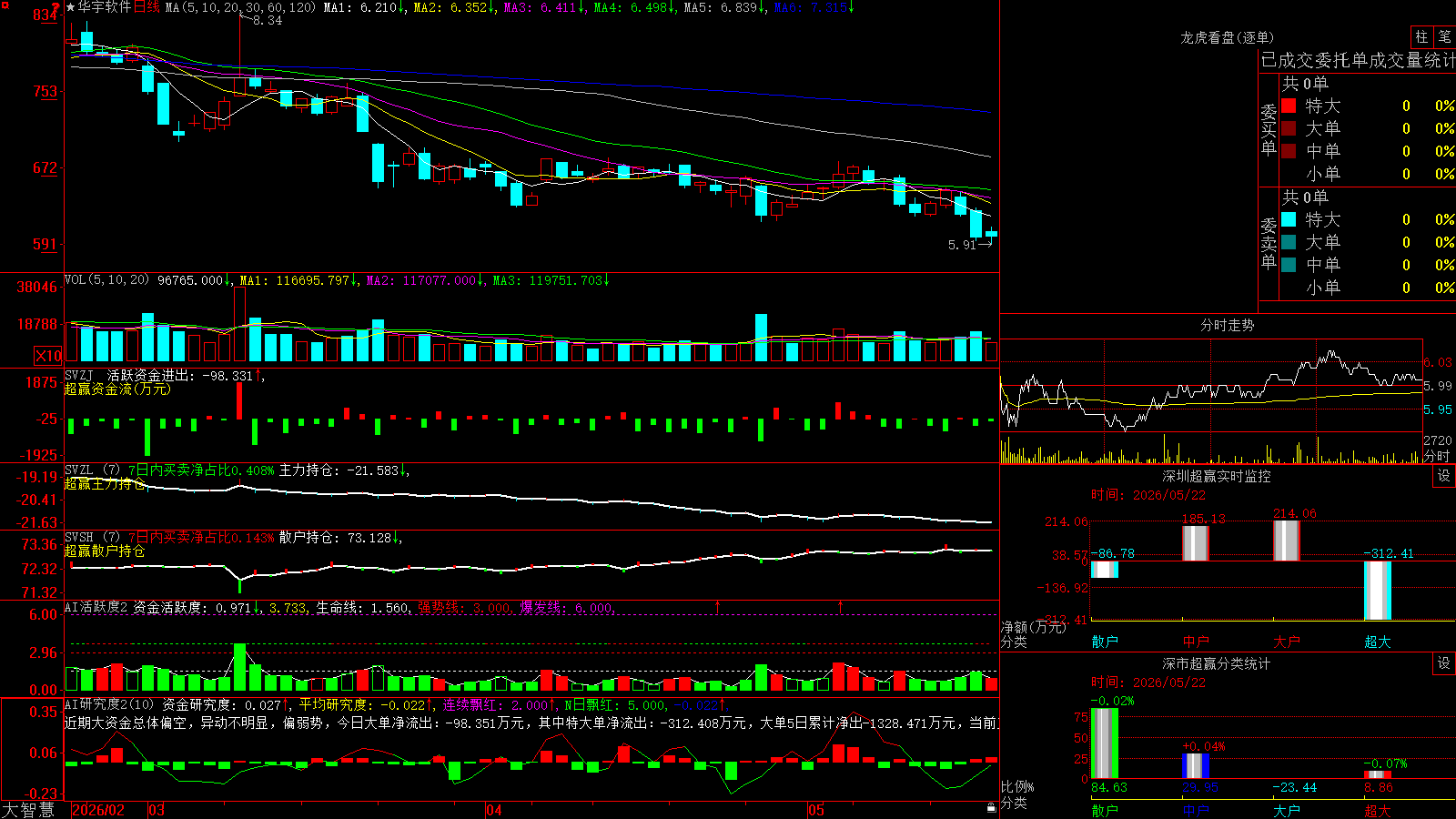Click the 分时走势 panel title

pos(1227,325)
